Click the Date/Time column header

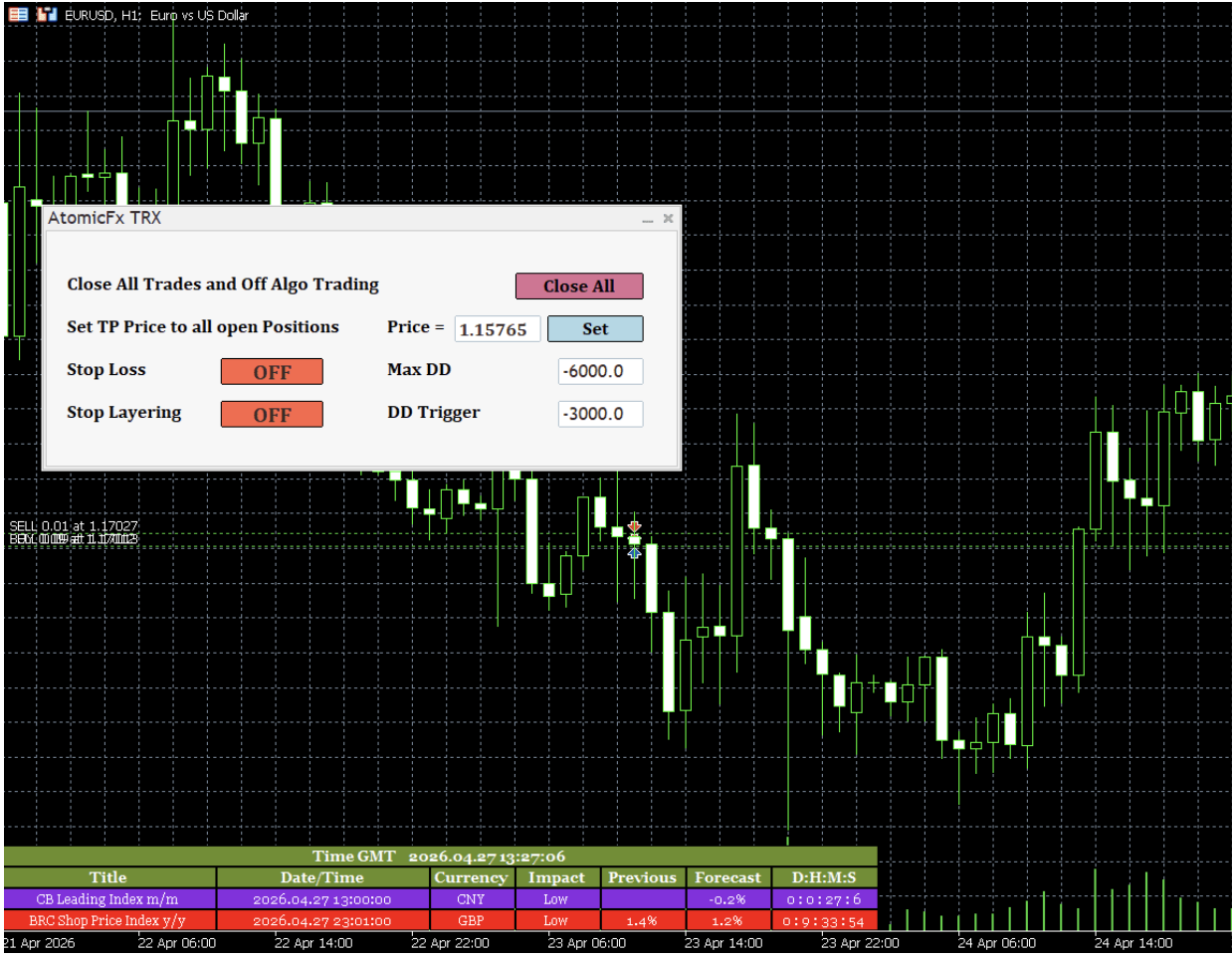322,877
